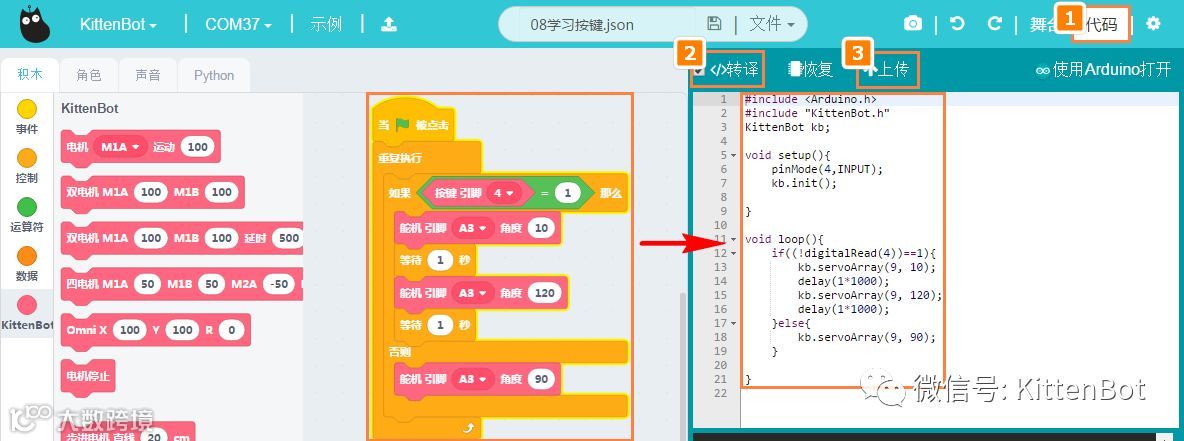Click the Omni X Y R block
The width and height of the screenshot is (1184, 441).
[156, 330]
